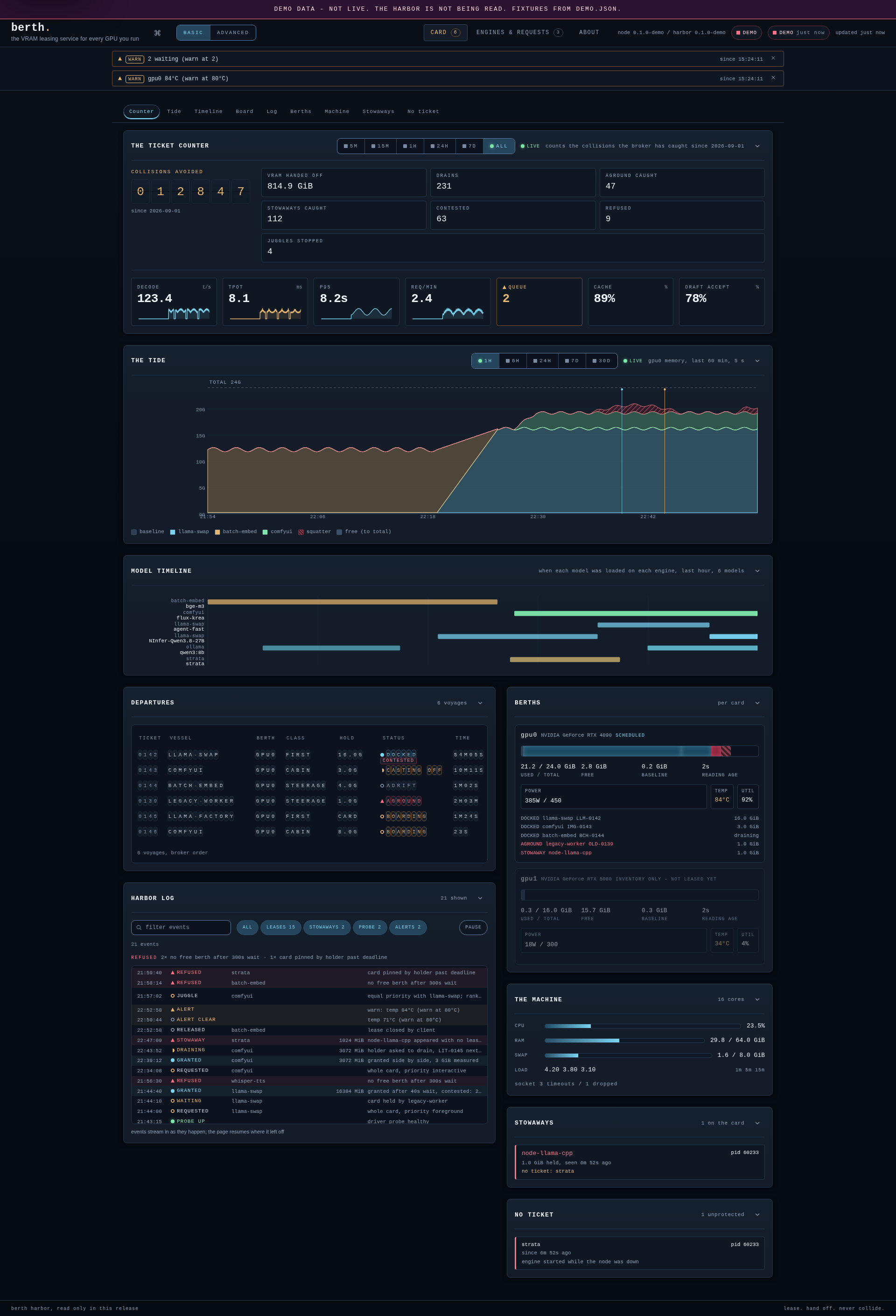The width and height of the screenshot is (896, 1316).
Task: Toggle squatter legend swatch
Action: click(301, 532)
